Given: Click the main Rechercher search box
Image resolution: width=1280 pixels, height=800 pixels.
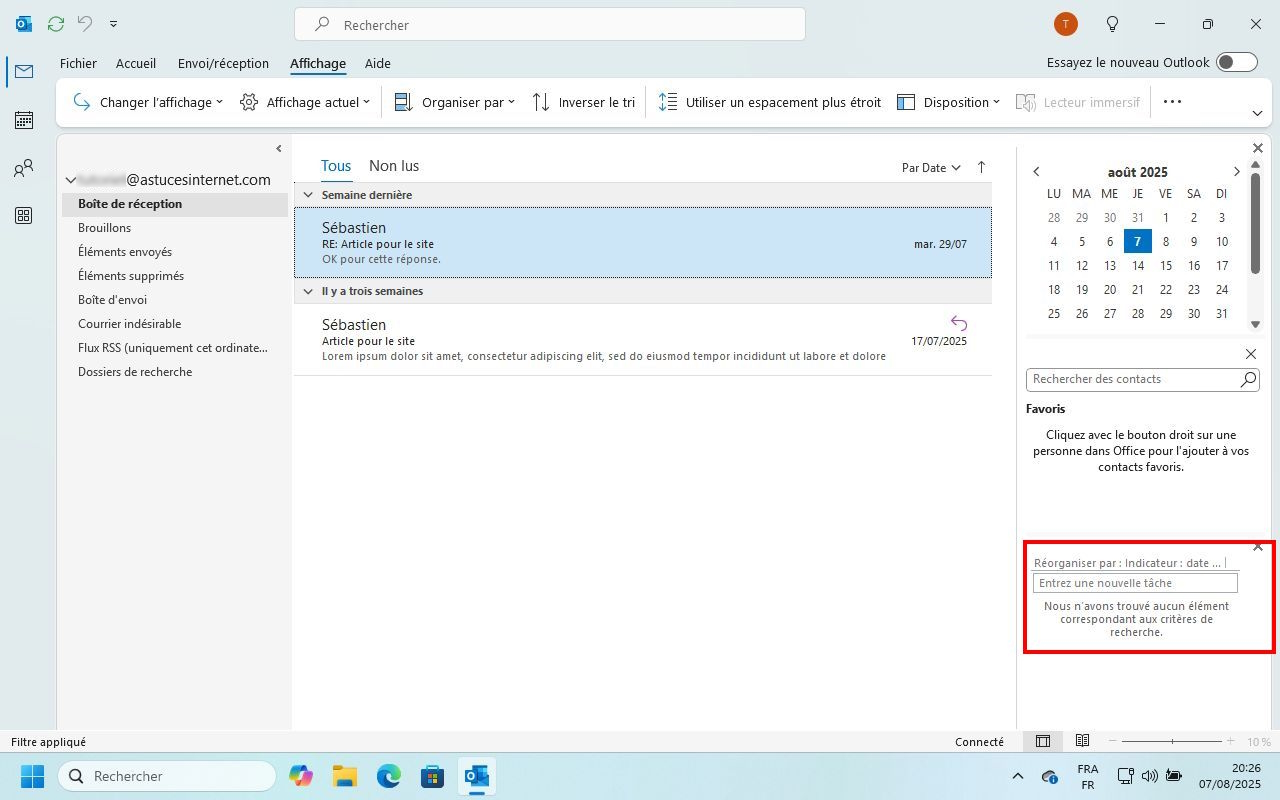Looking at the screenshot, I should 550,24.
